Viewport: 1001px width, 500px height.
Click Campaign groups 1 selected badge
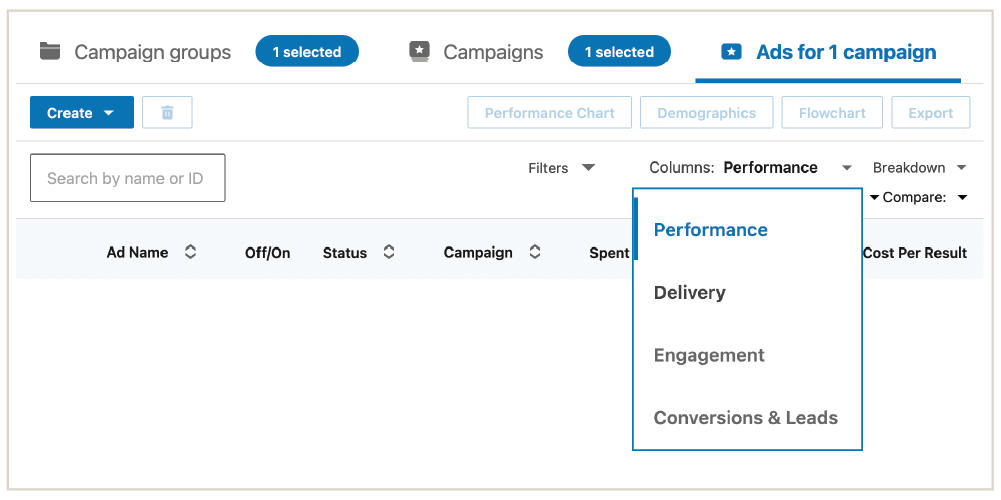(x=307, y=52)
